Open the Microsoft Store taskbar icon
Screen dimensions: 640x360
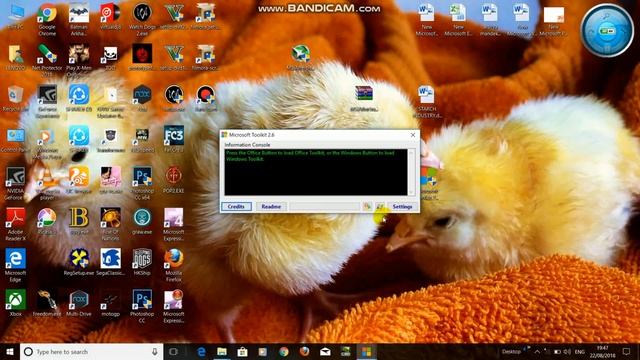[242, 351]
